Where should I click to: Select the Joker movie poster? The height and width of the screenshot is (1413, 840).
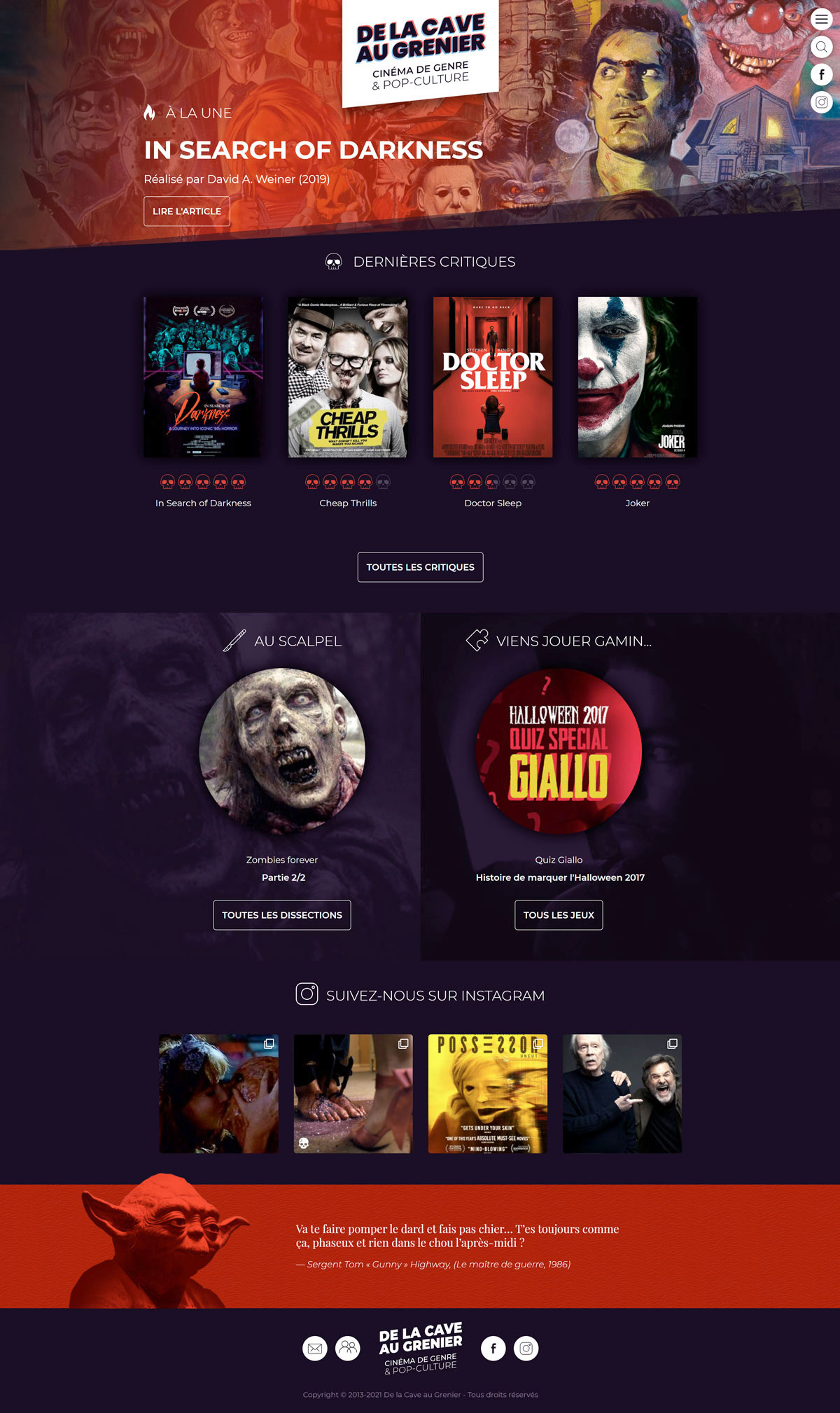pos(638,377)
